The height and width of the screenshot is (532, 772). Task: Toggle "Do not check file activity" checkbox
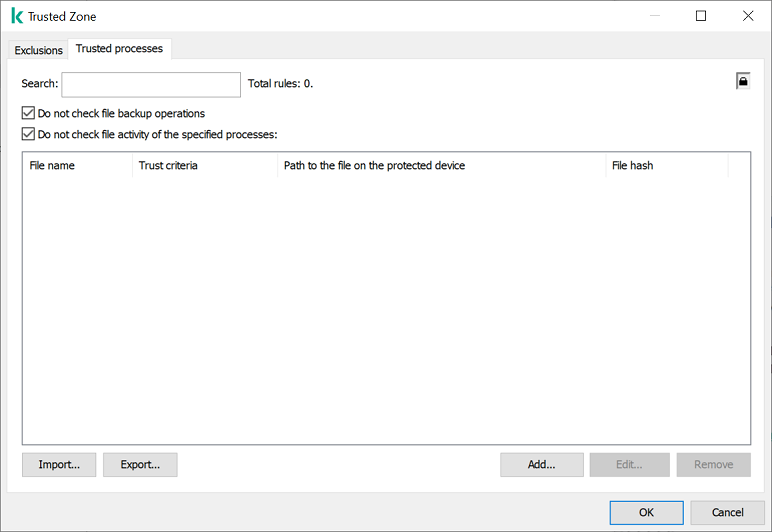(x=28, y=134)
